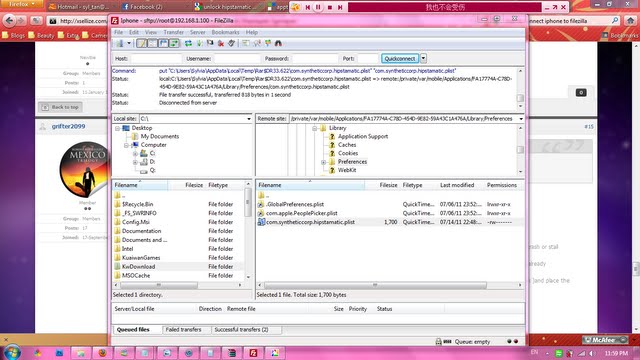Image resolution: width=640 pixels, height=360 pixels.
Task: Toggle the message log display button
Action: (x=142, y=43)
